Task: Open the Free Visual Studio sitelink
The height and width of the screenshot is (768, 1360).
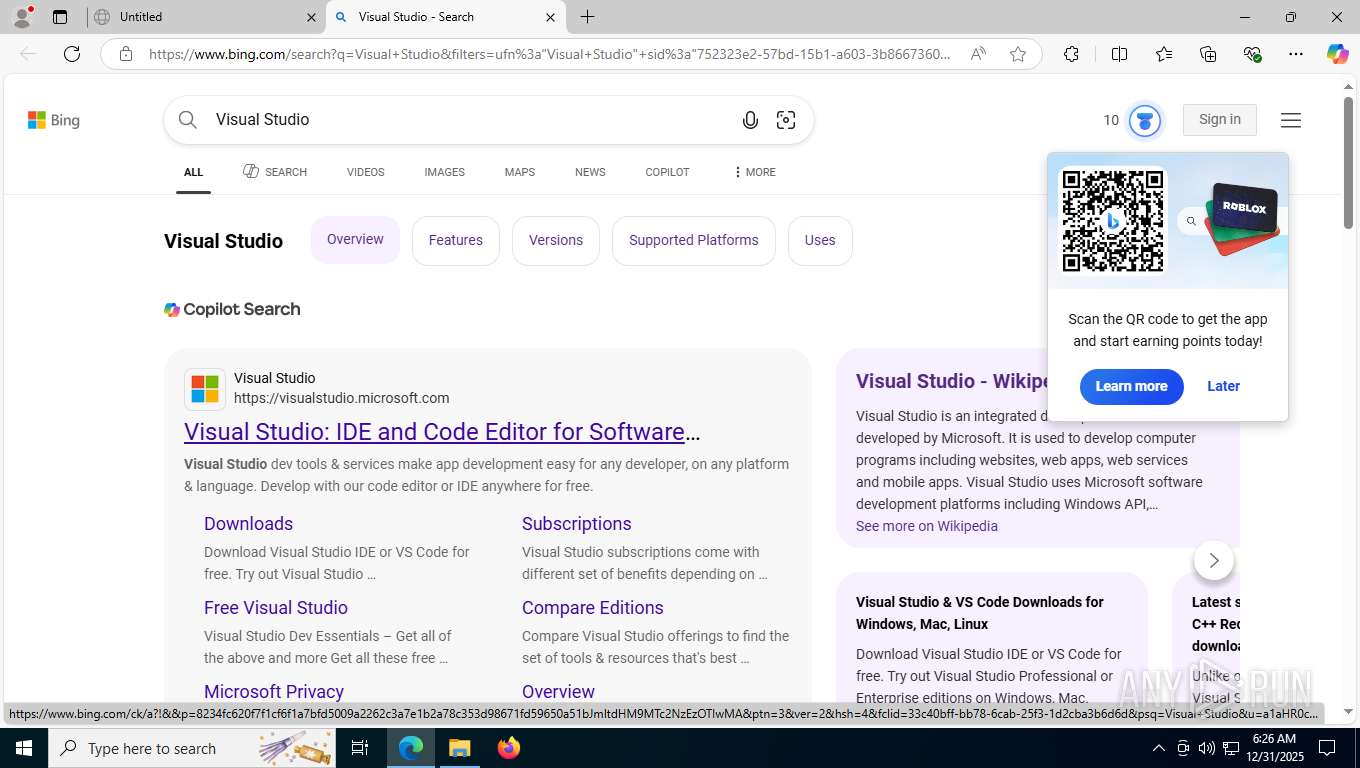Action: coord(276,608)
